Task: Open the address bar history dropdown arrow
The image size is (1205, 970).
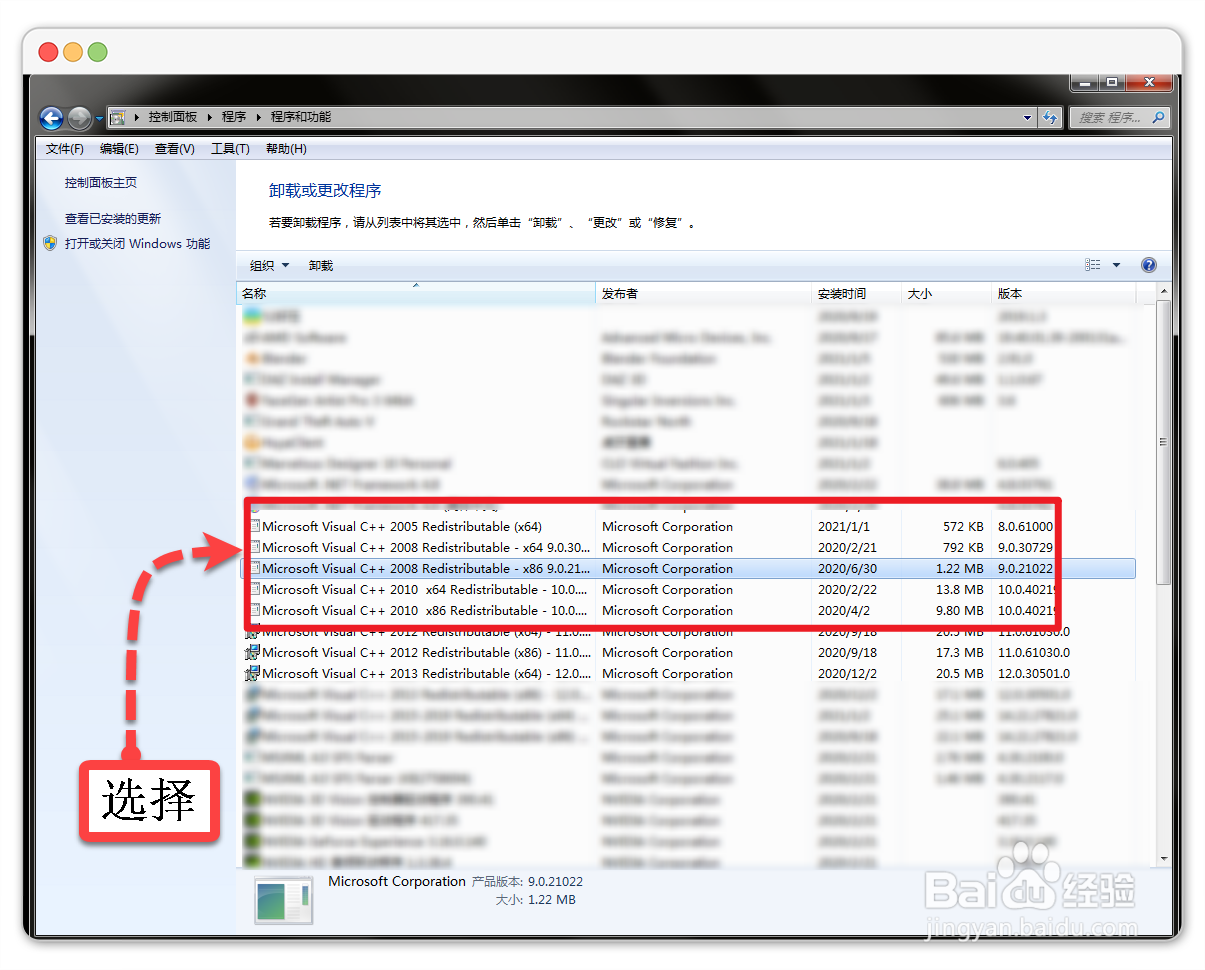Action: (x=1028, y=117)
